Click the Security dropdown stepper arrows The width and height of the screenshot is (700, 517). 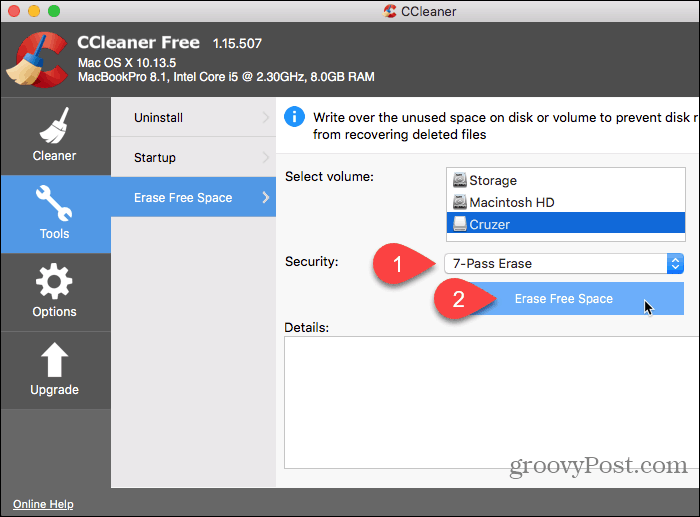(x=675, y=263)
